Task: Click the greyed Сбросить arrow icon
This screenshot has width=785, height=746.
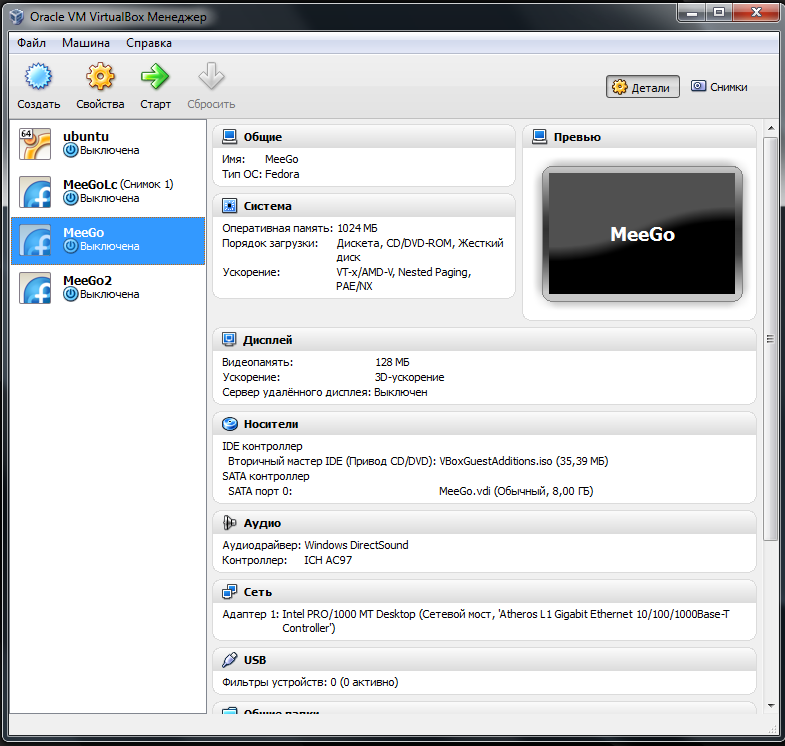Action: coord(211,77)
